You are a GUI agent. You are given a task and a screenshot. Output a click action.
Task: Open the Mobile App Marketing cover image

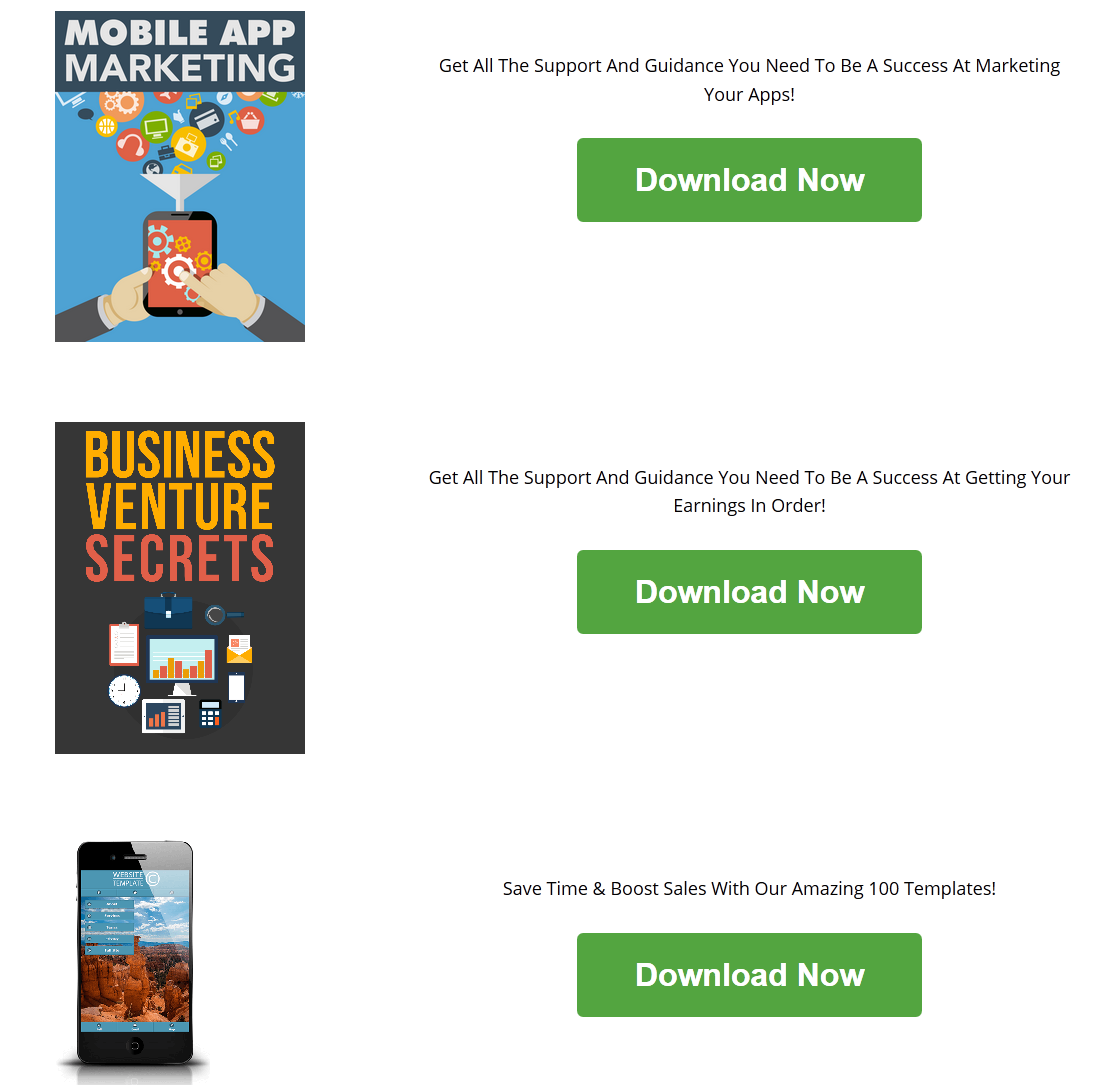point(180,177)
